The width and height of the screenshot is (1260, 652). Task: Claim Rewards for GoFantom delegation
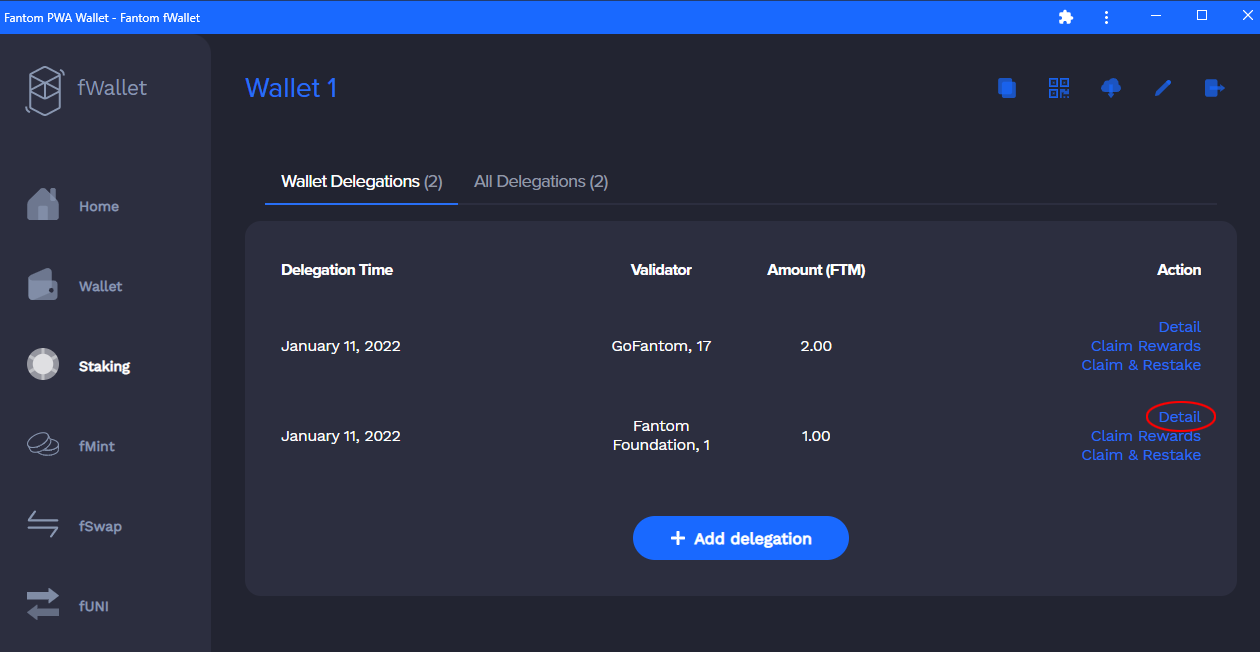(x=1146, y=346)
